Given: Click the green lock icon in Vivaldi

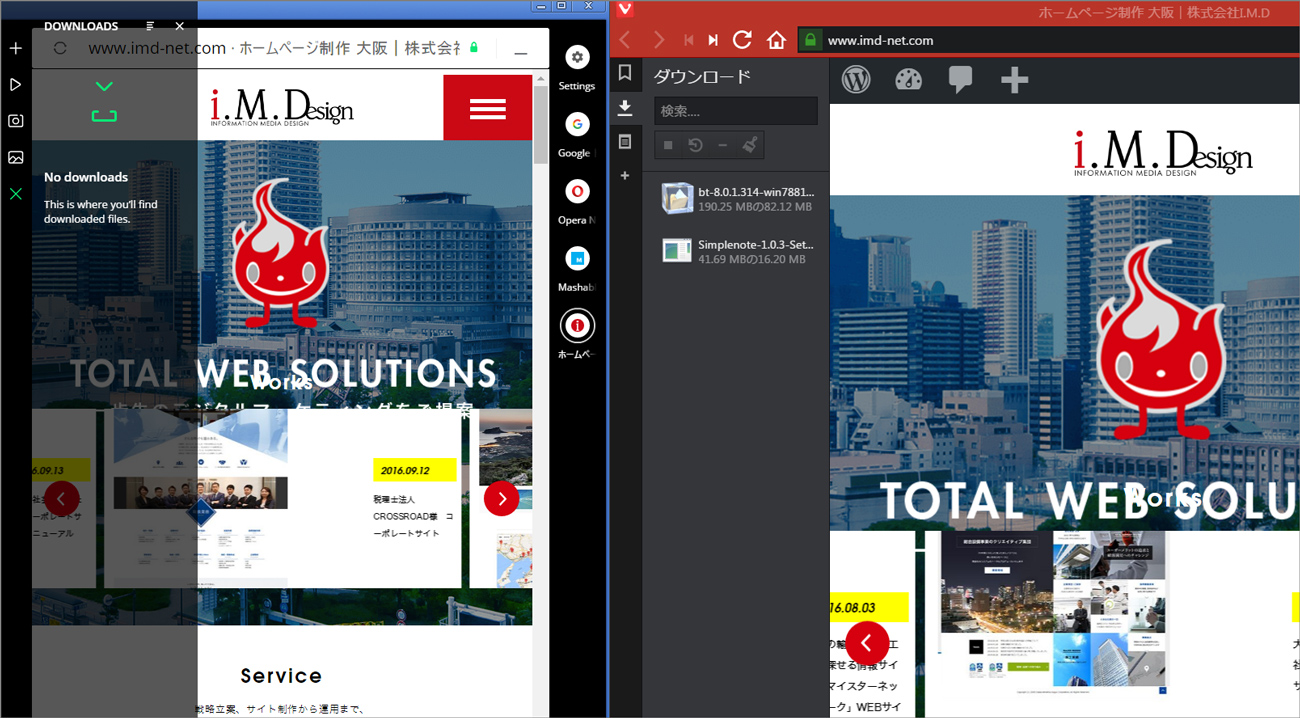Looking at the screenshot, I should (810, 40).
